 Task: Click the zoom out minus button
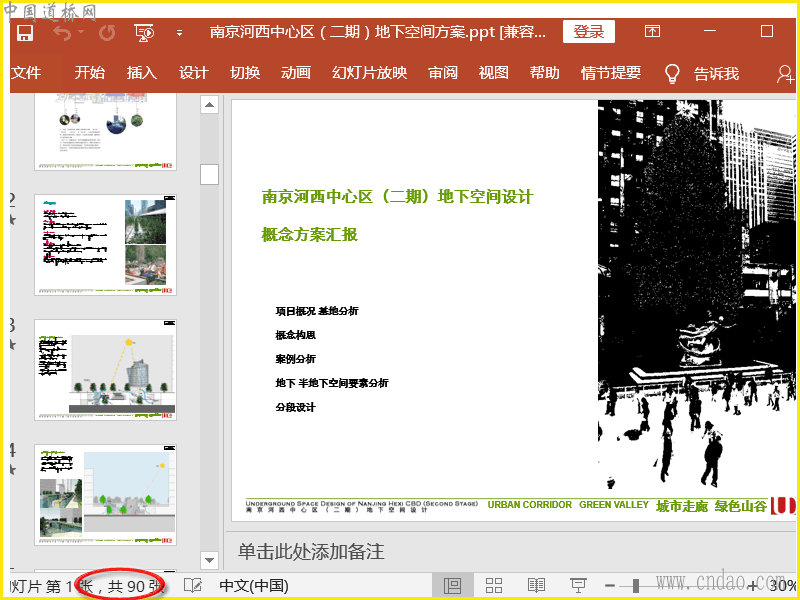pos(610,586)
